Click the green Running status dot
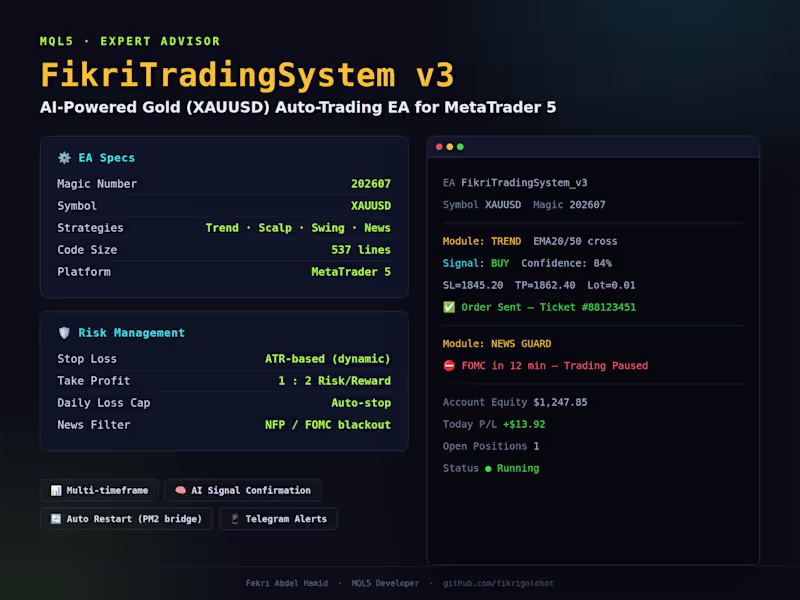The width and height of the screenshot is (800, 600). pyautogui.click(x=488, y=469)
